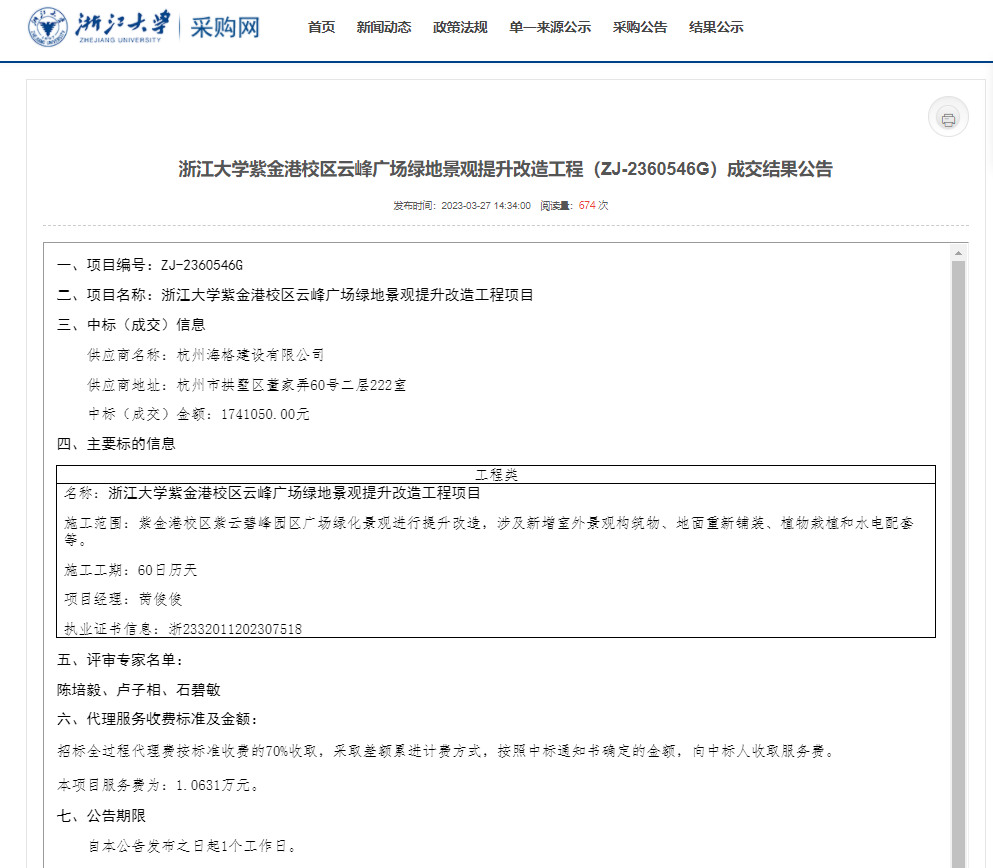
Task: Open the 首页 menu item
Action: pyautogui.click(x=321, y=27)
